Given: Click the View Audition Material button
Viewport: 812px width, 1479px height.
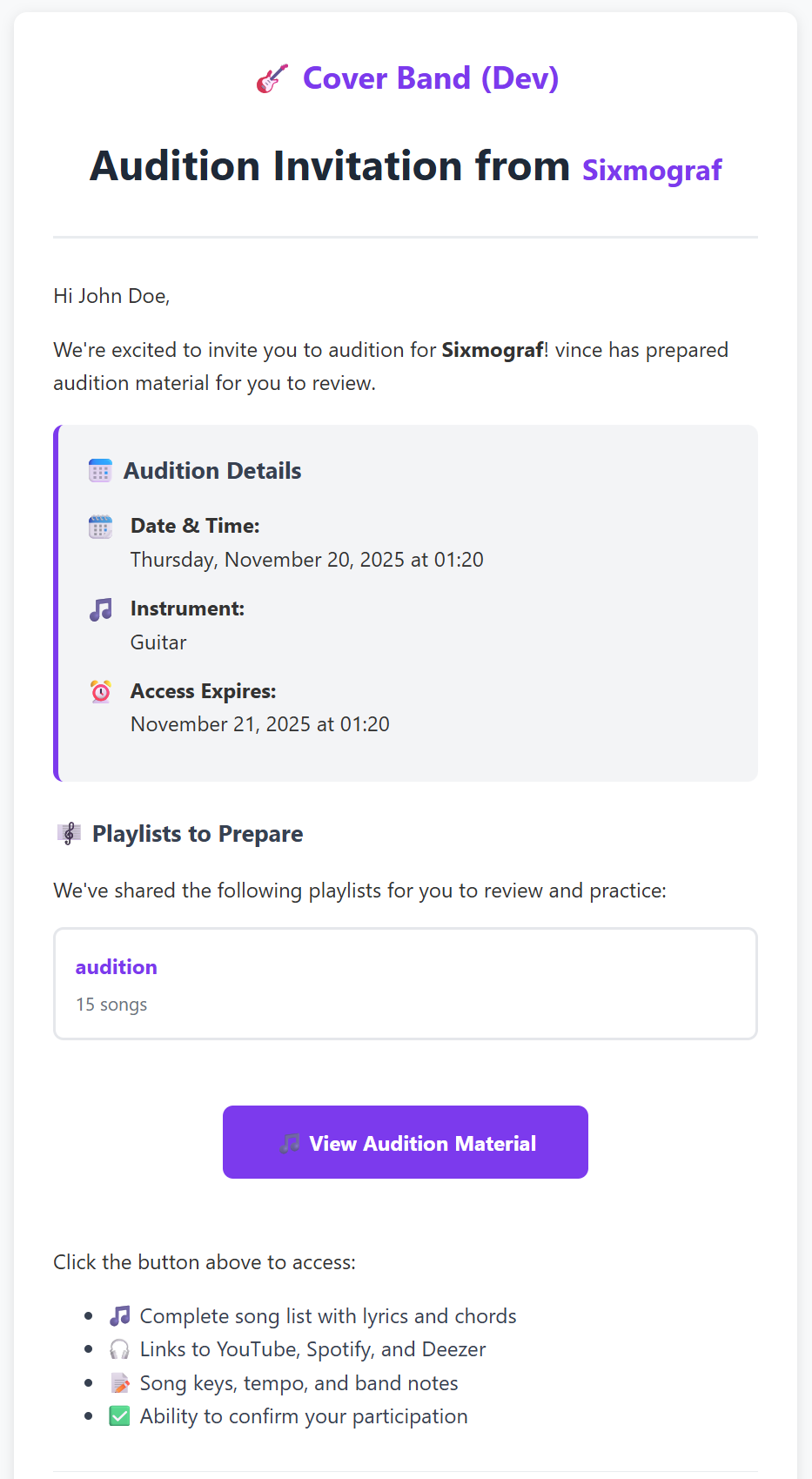Looking at the screenshot, I should pyautogui.click(x=405, y=1142).
